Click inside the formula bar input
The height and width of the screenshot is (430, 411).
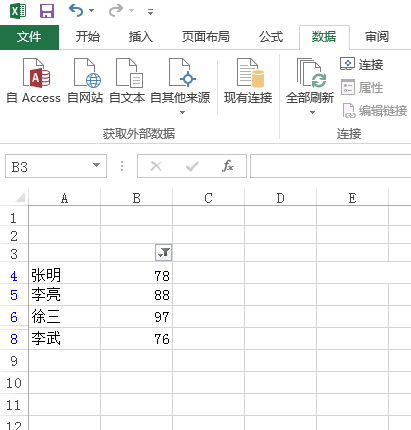click(x=330, y=166)
